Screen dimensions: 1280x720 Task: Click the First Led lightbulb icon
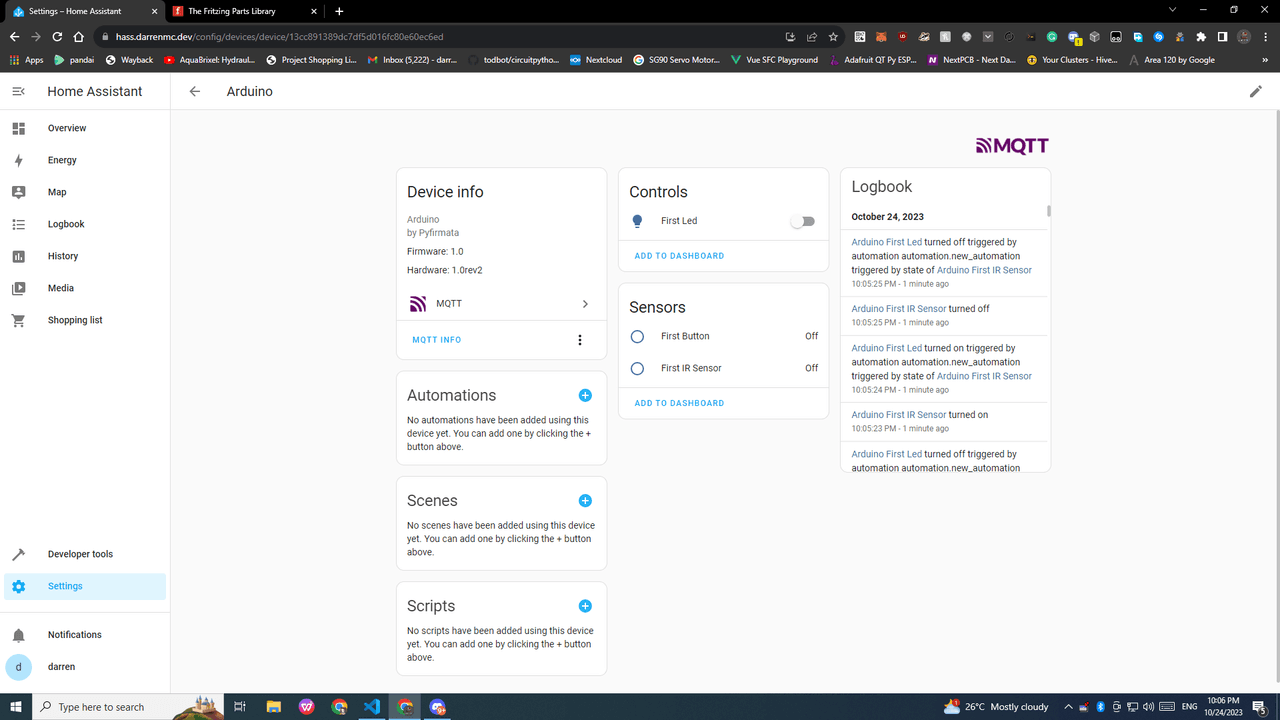pyautogui.click(x=637, y=221)
